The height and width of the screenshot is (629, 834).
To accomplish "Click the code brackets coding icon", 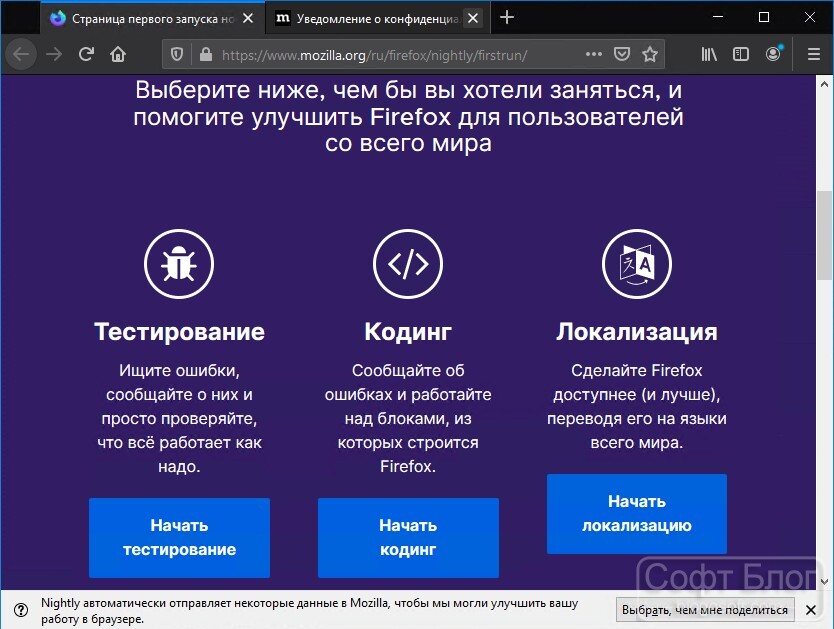I will pyautogui.click(x=408, y=264).
